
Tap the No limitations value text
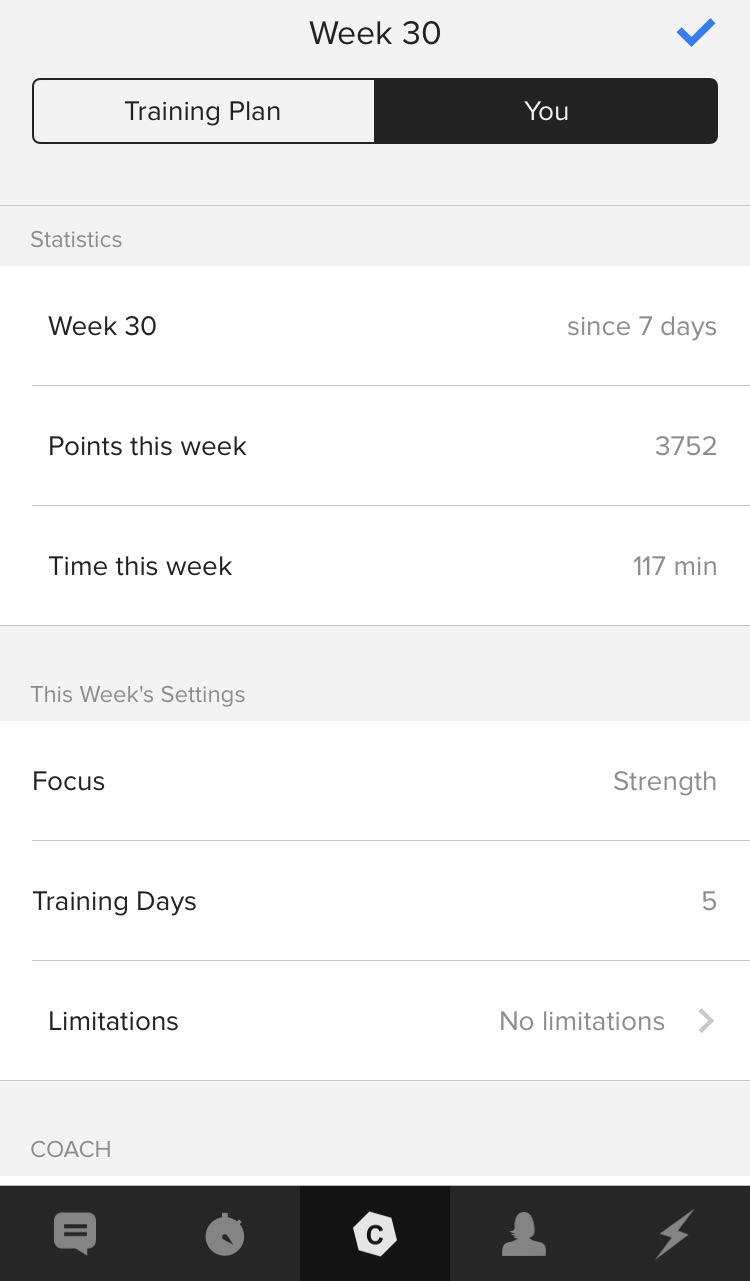(x=582, y=1021)
